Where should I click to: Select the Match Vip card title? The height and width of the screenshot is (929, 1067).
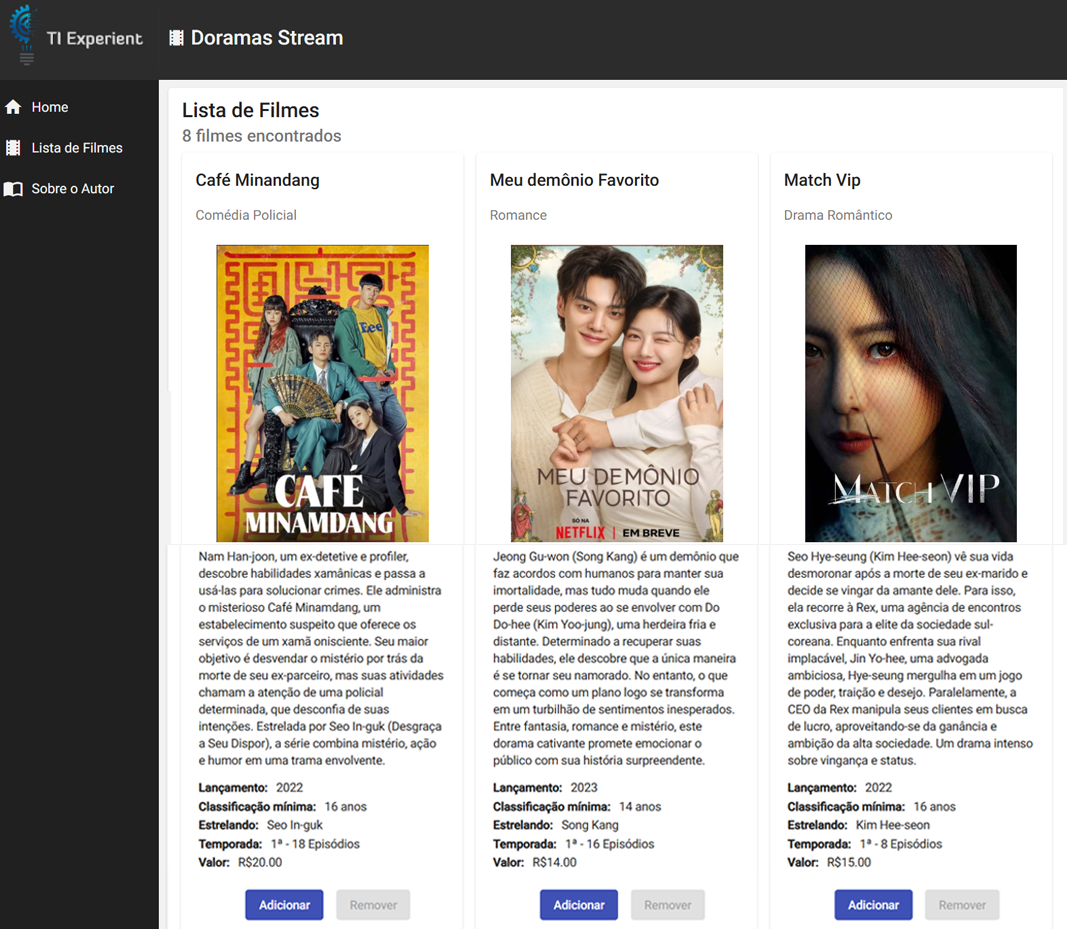click(x=822, y=180)
